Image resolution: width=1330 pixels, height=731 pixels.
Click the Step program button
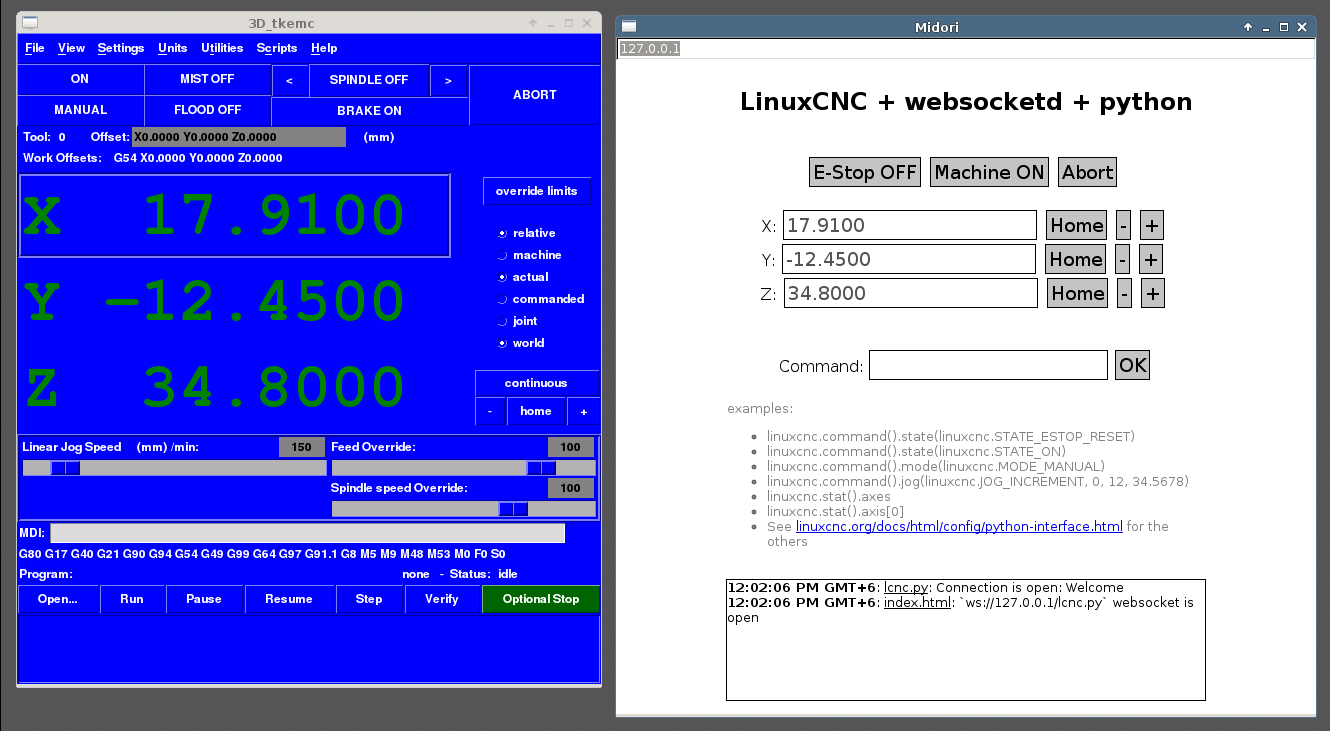pos(369,599)
